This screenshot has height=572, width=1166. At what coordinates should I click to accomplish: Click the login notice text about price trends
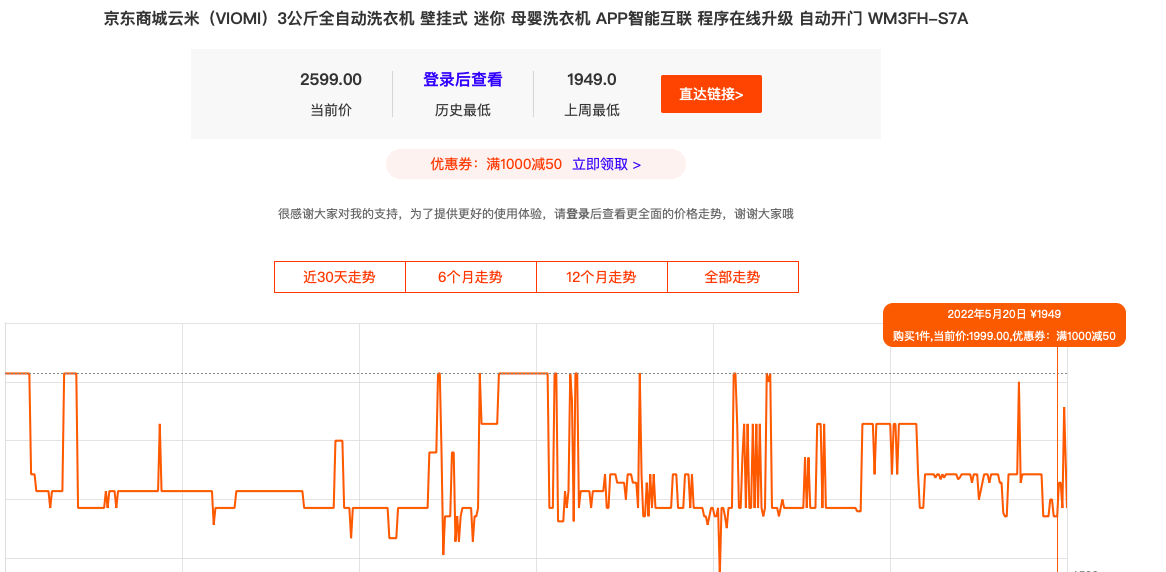click(536, 214)
